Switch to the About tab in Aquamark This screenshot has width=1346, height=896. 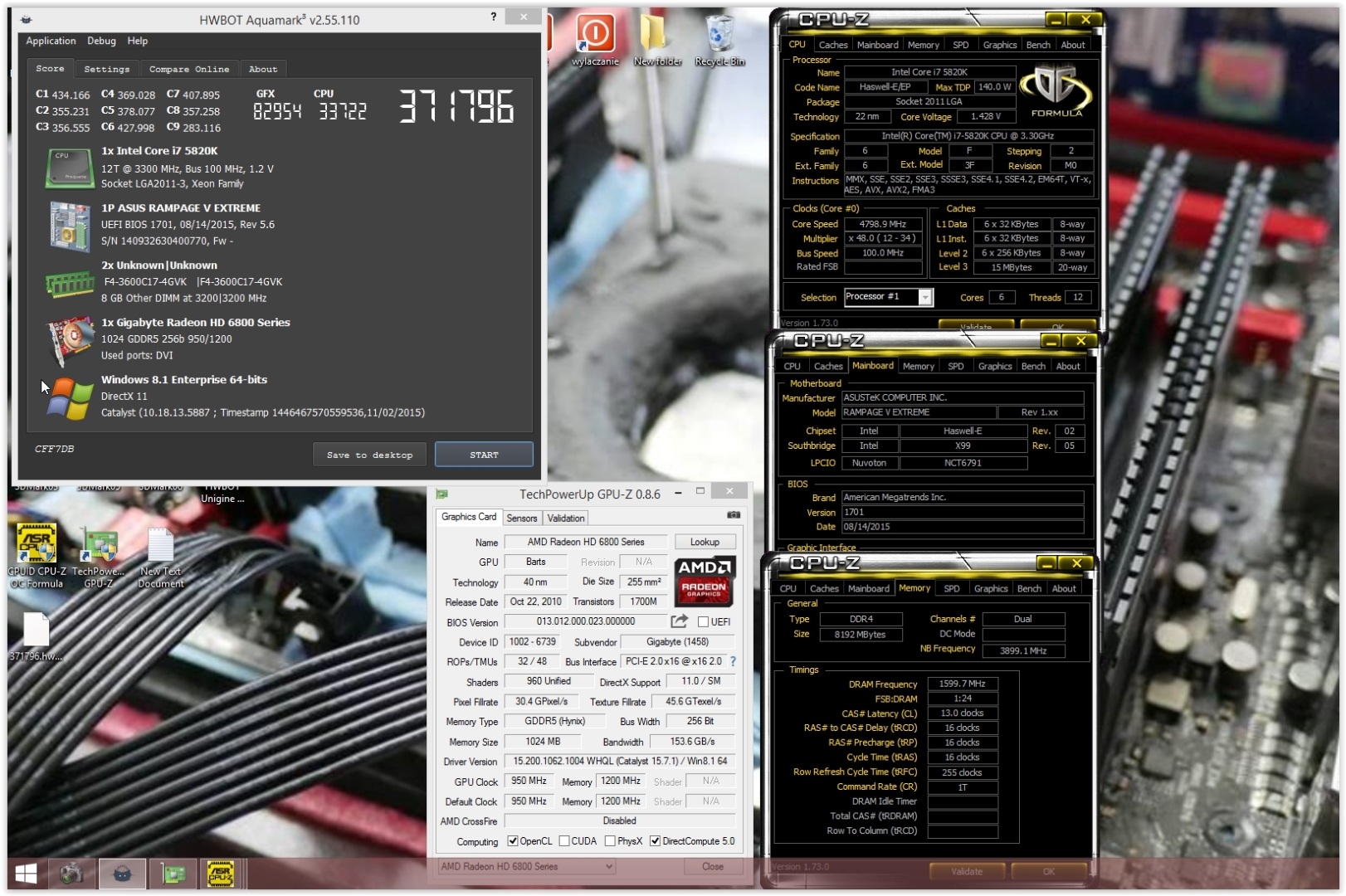coord(263,69)
